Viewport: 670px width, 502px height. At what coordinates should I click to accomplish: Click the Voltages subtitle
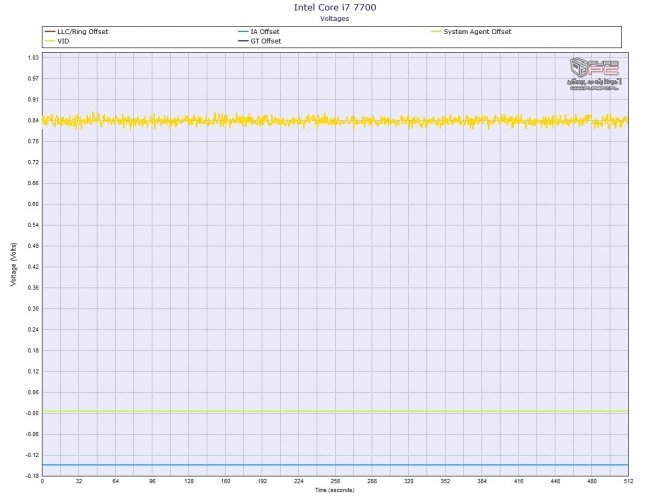(335, 18)
